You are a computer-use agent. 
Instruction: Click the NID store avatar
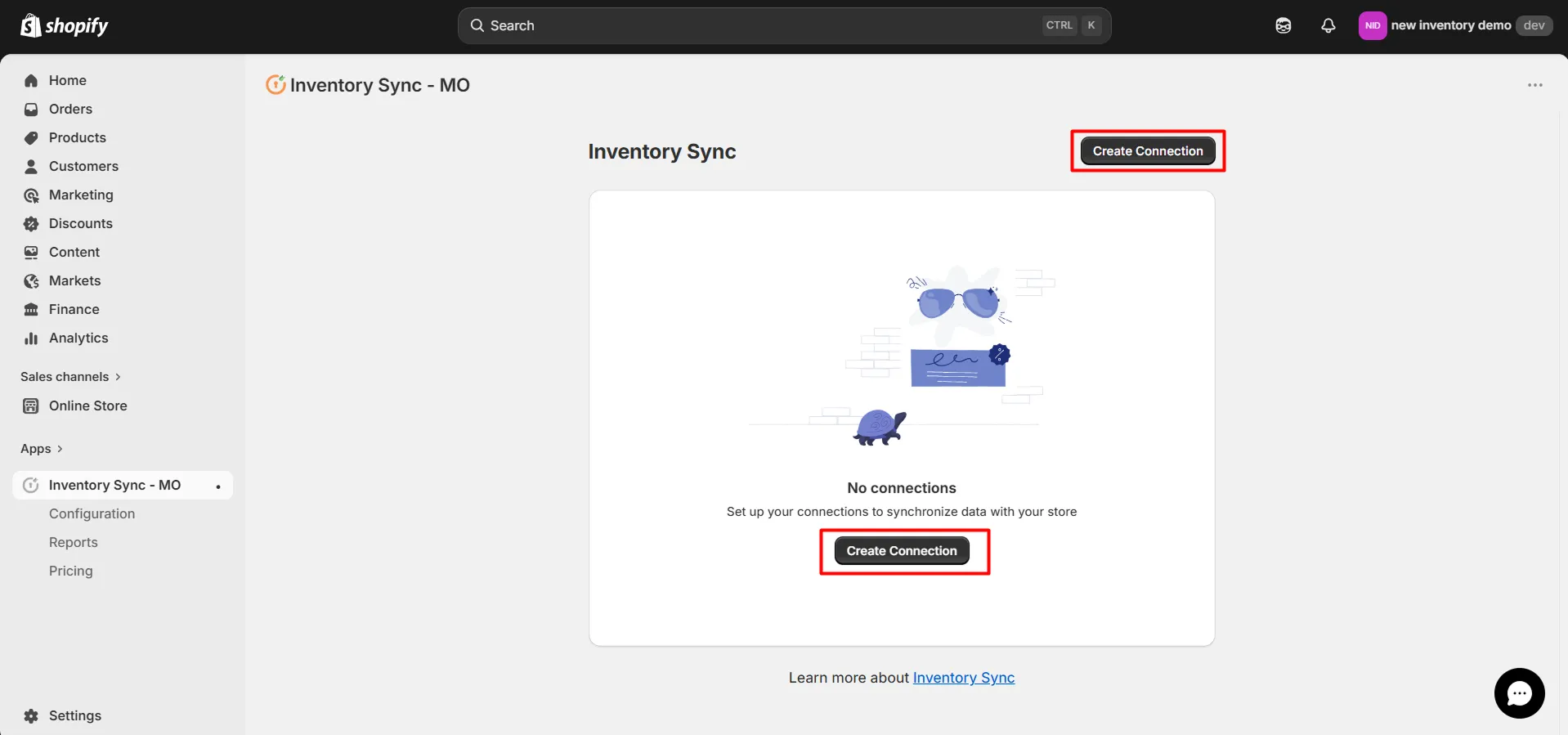[x=1373, y=25]
